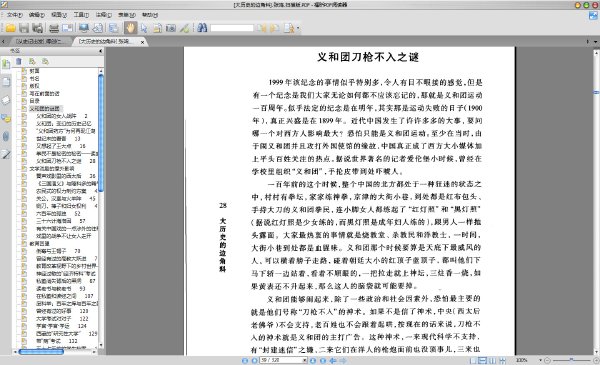Open the Pages thumbnails sidebar icon
The image size is (600, 365).
6,82
